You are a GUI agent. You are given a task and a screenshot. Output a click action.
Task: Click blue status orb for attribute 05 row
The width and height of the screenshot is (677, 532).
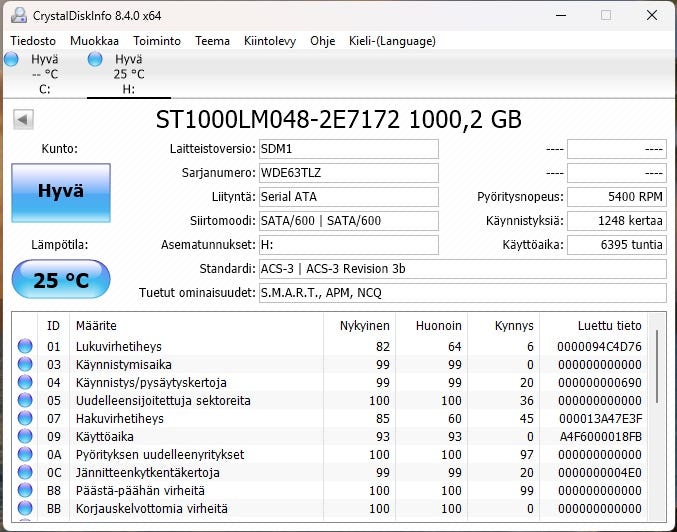click(25, 400)
